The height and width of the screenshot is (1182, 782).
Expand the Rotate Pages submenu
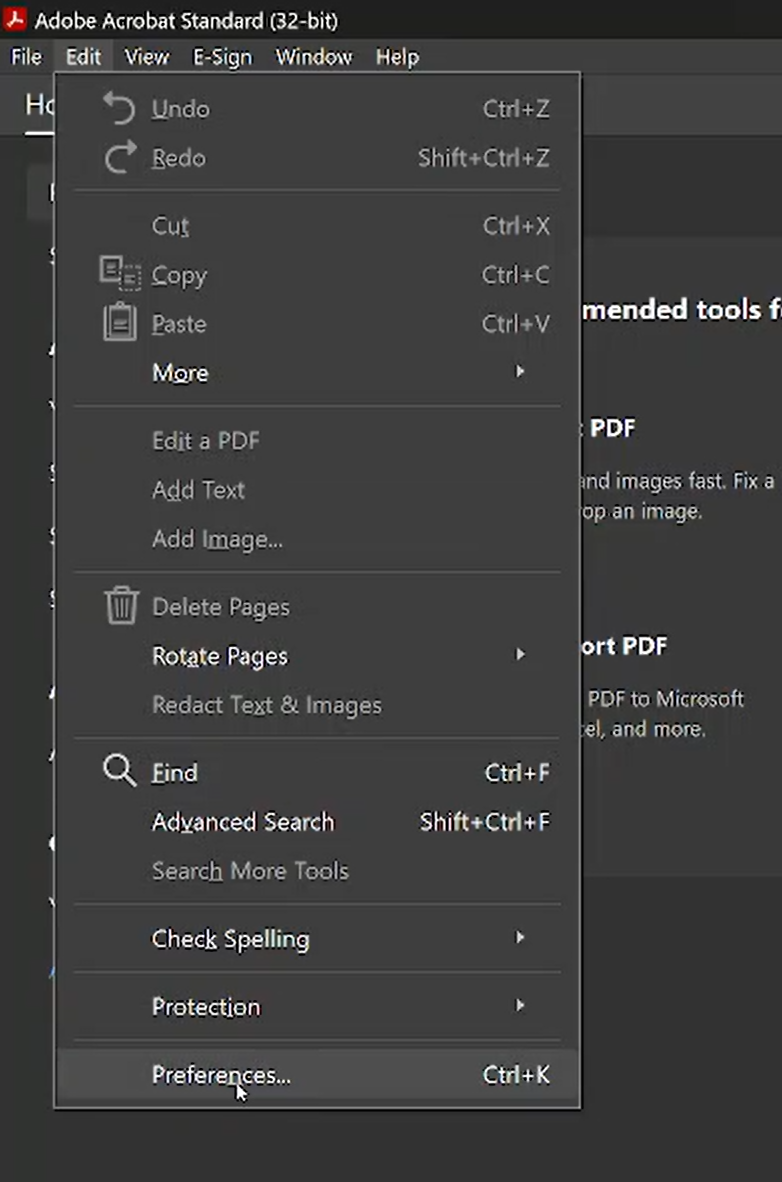coord(220,656)
